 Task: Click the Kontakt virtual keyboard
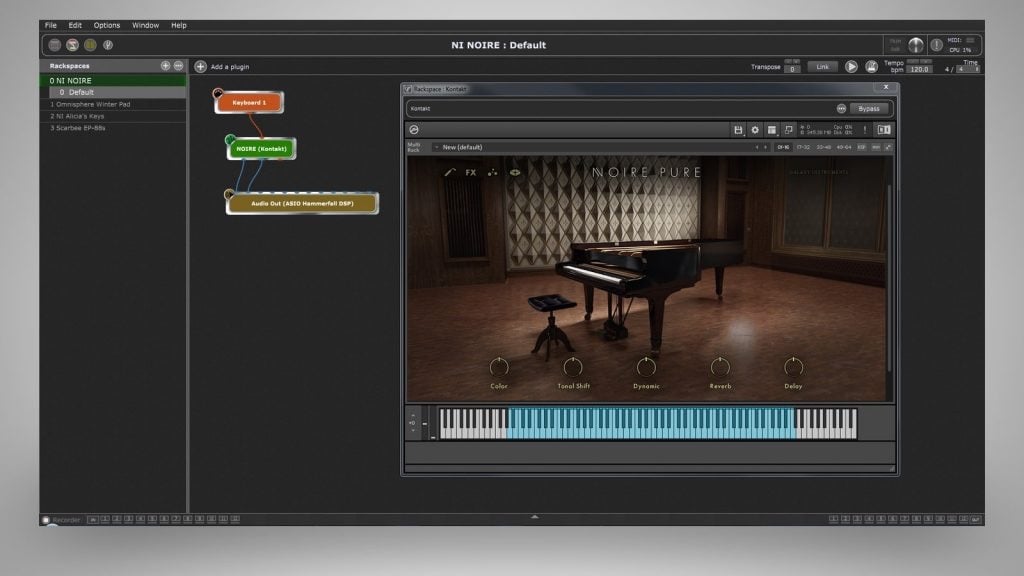[x=648, y=423]
